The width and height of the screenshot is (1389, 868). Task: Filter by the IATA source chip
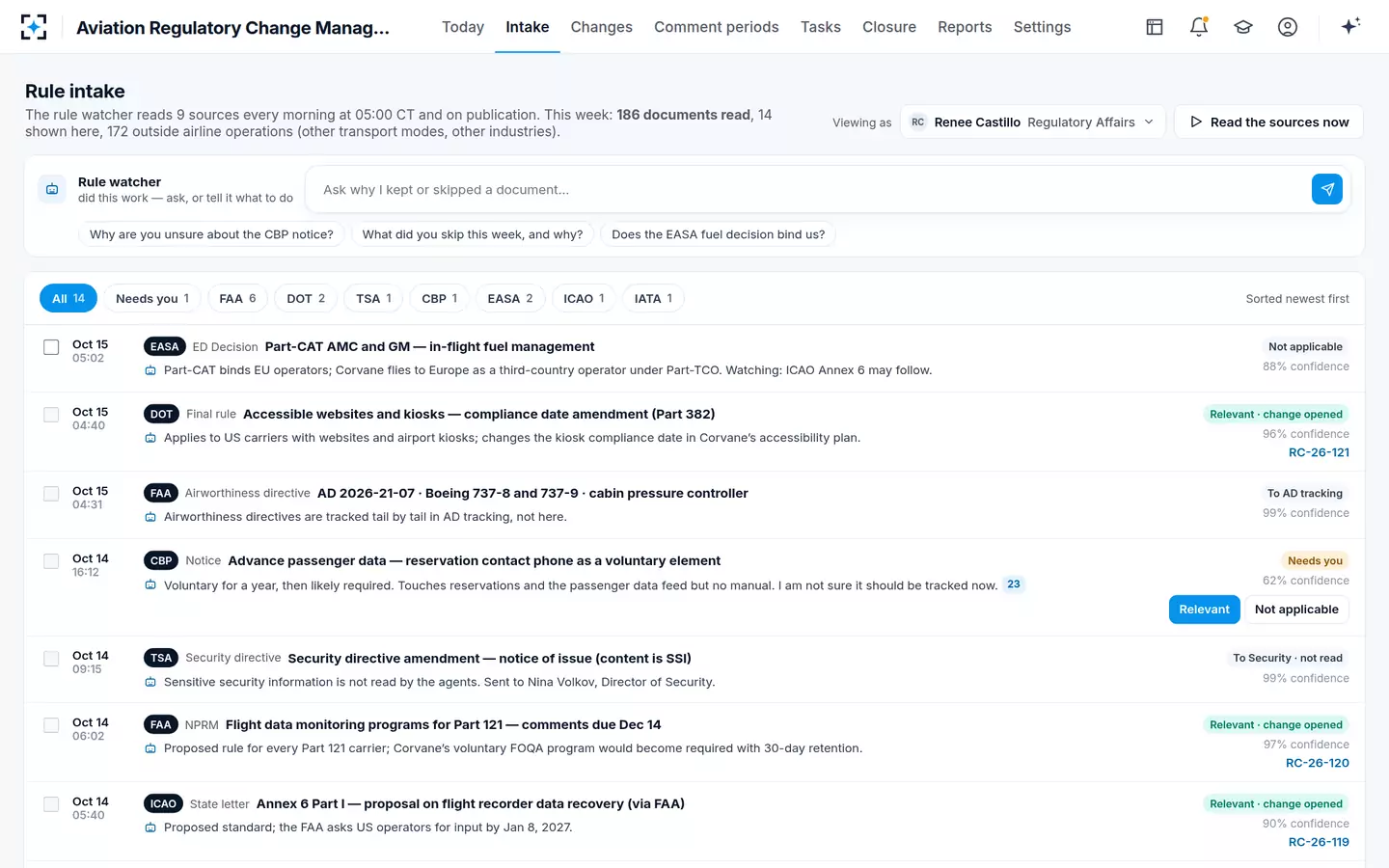pyautogui.click(x=653, y=299)
